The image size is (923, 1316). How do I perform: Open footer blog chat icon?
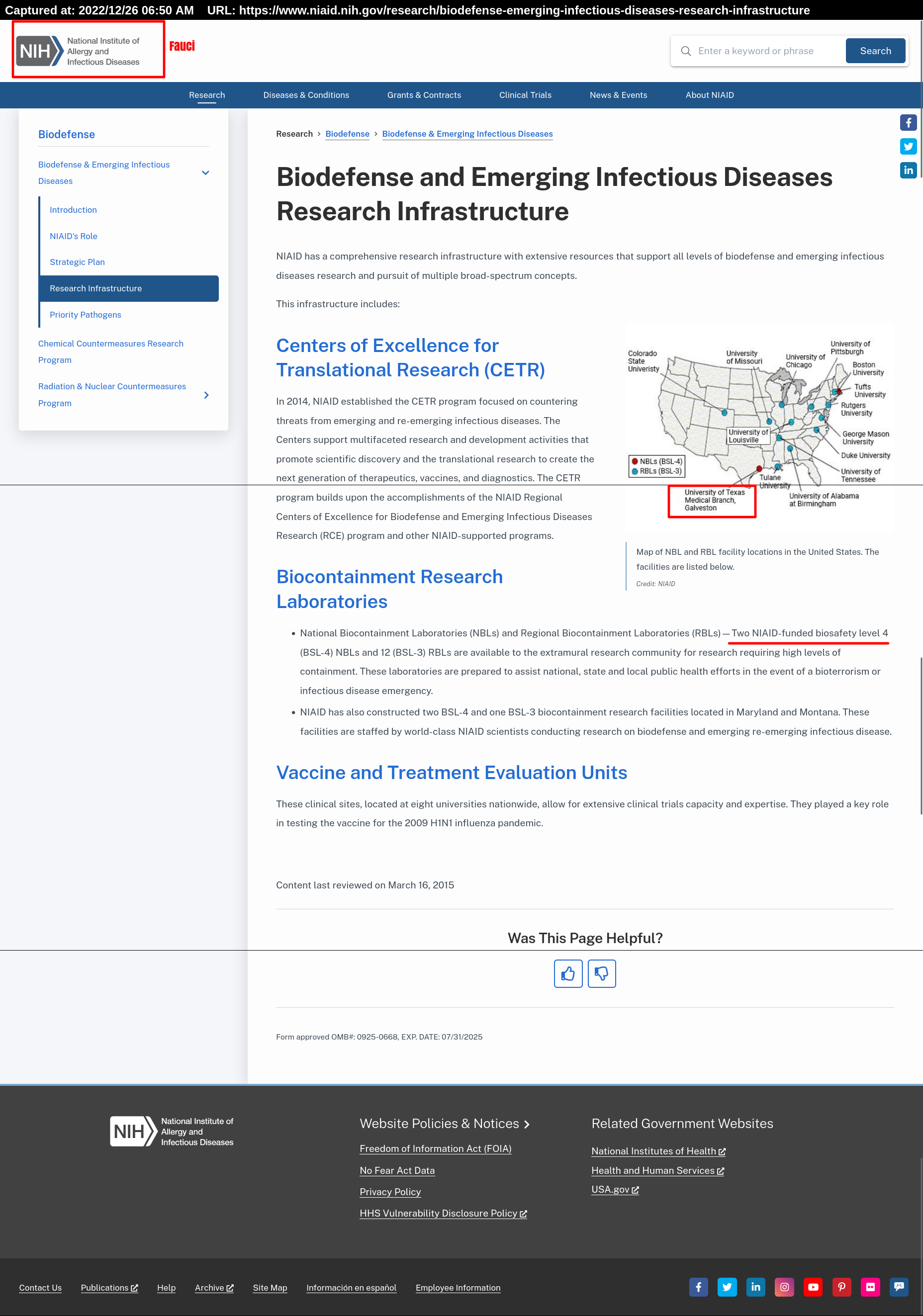click(899, 1287)
